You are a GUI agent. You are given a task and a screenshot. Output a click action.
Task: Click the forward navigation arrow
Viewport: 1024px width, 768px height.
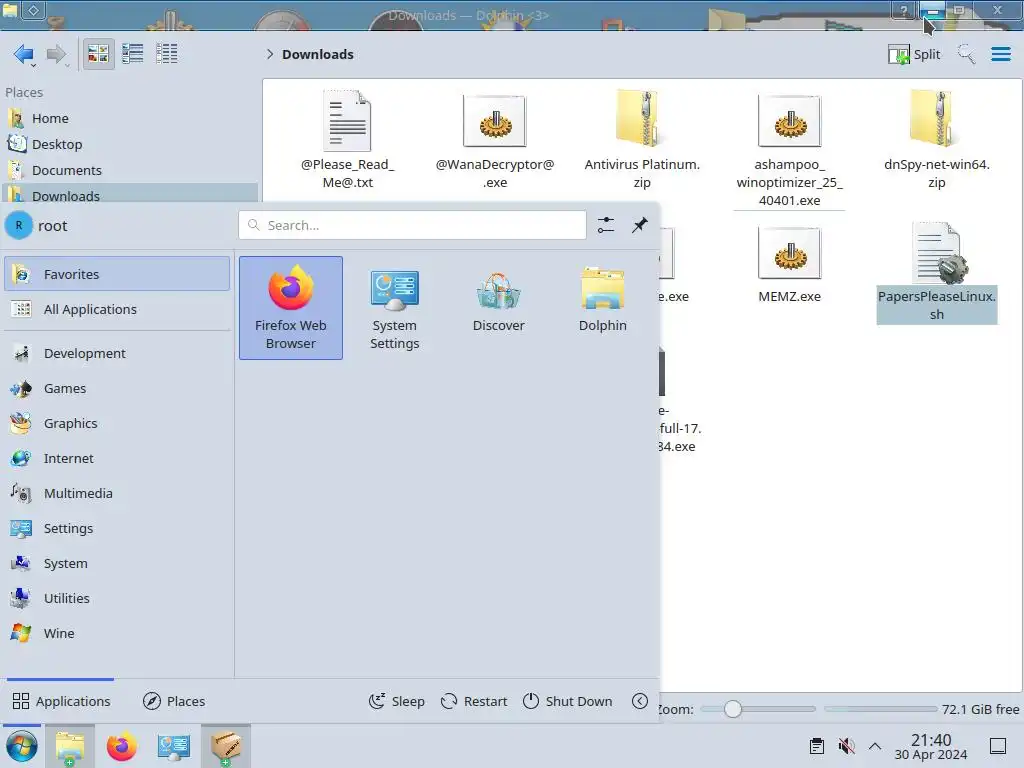[x=57, y=54]
